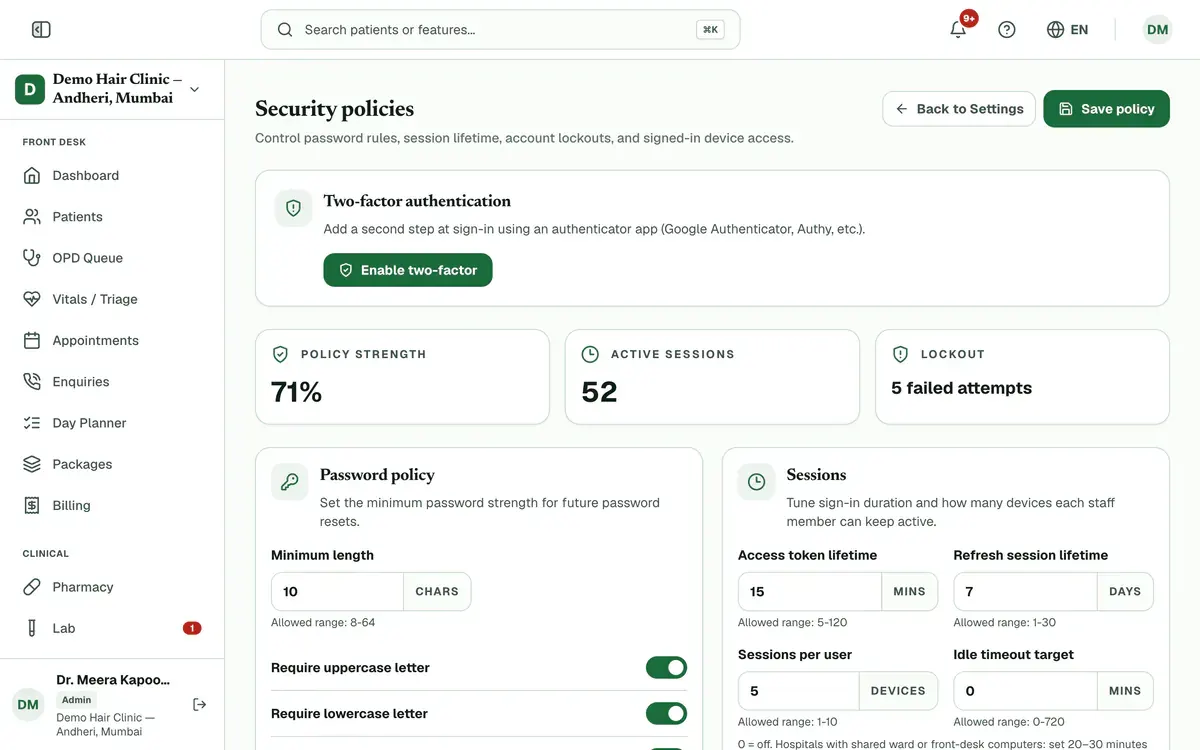The image size is (1200, 750).
Task: Open the Pharmacy menu item
Action: point(112,587)
